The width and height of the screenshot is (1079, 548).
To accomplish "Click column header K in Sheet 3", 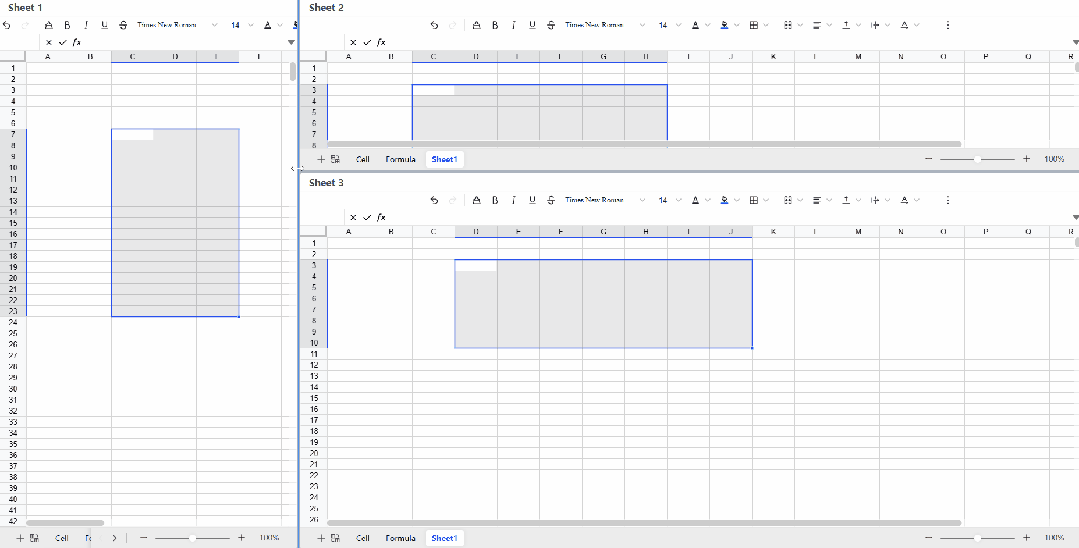I will pos(773,232).
